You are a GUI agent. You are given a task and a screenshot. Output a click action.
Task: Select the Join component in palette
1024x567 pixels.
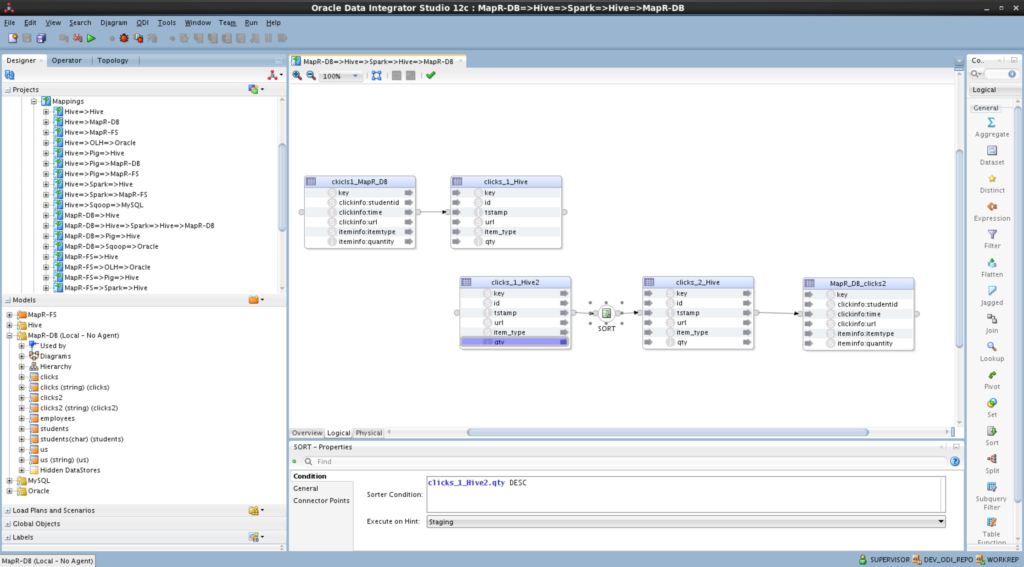click(x=991, y=324)
